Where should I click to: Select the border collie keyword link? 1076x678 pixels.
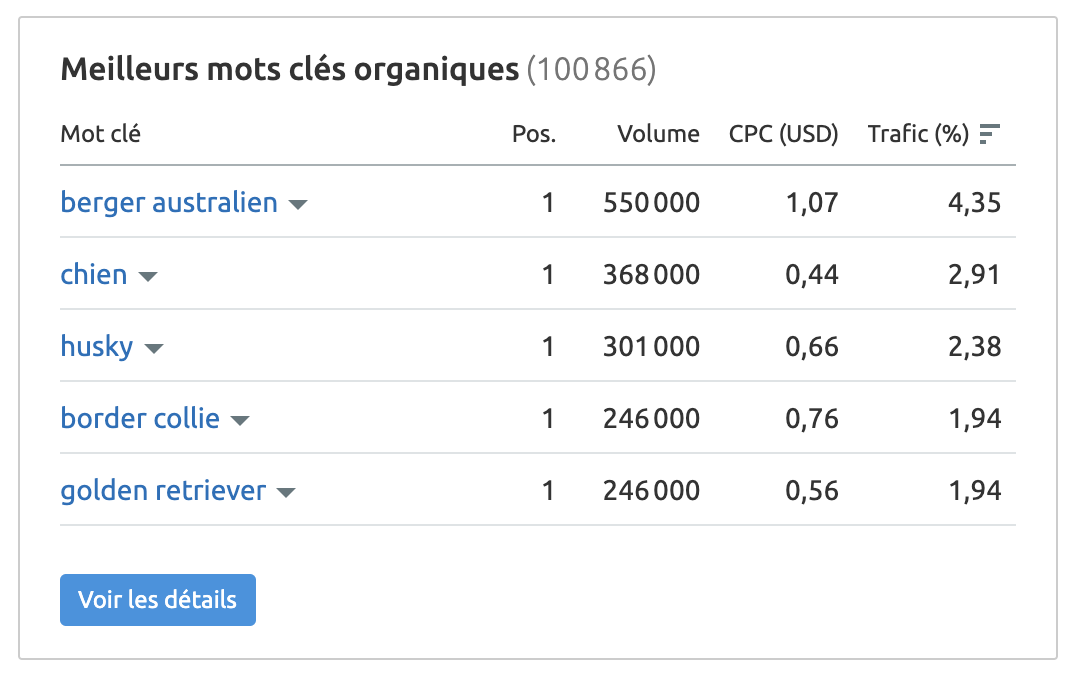139,419
